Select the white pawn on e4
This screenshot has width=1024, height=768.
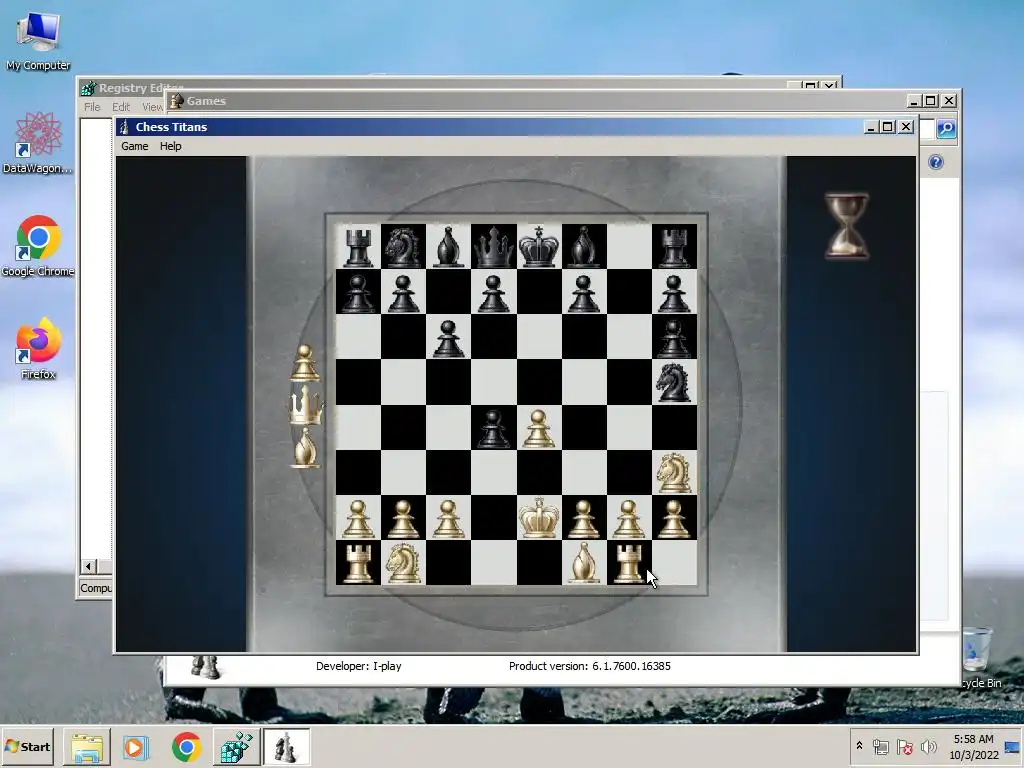[x=539, y=427]
